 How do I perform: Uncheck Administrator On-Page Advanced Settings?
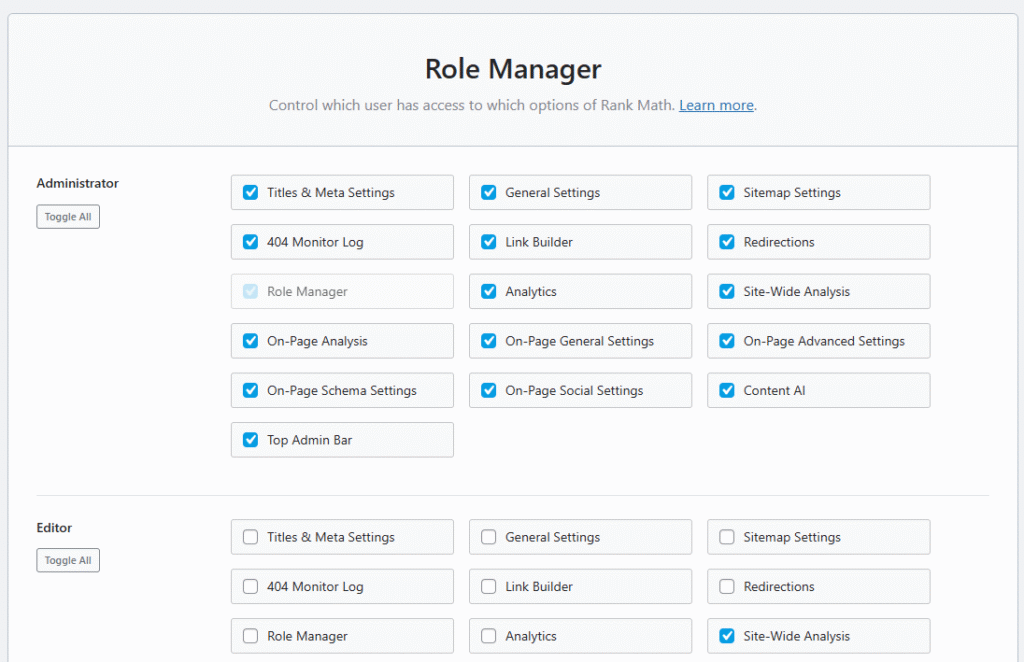tap(727, 341)
